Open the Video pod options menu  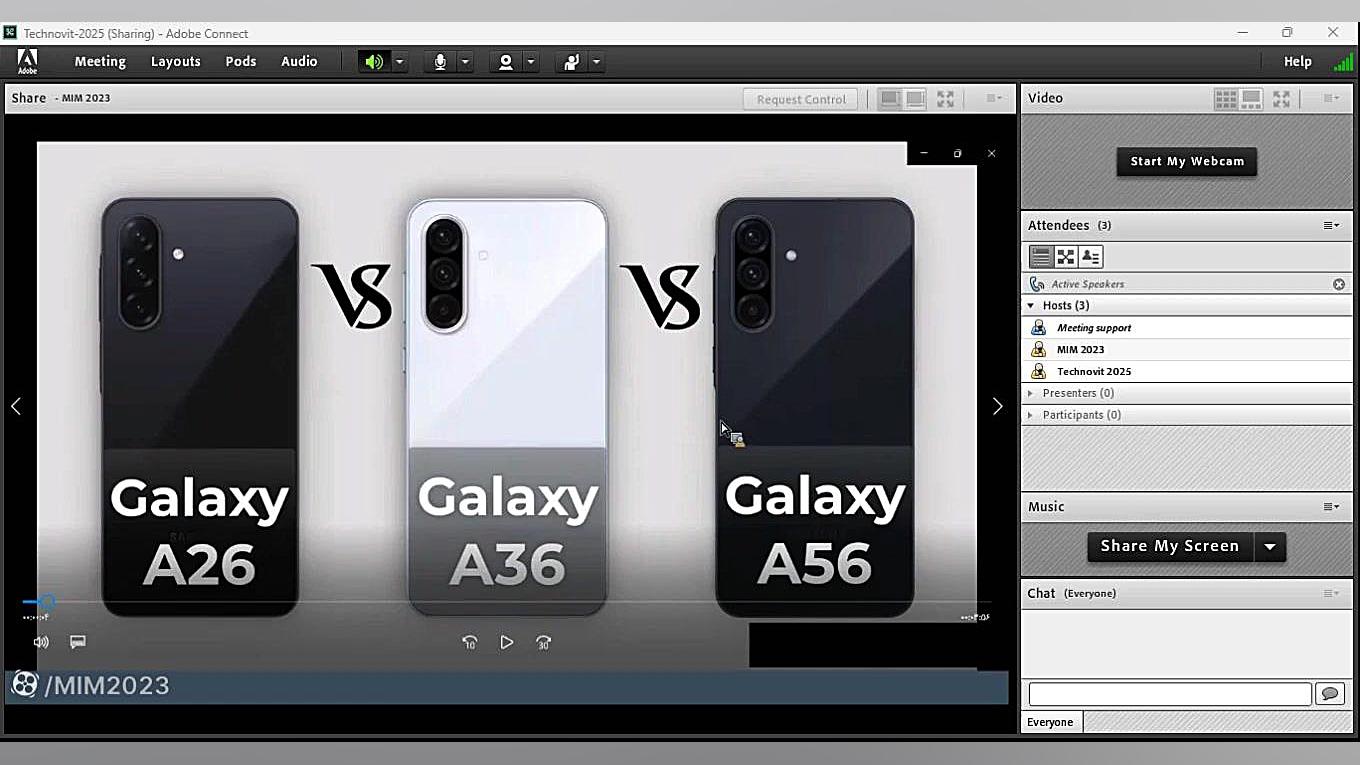pos(1331,98)
